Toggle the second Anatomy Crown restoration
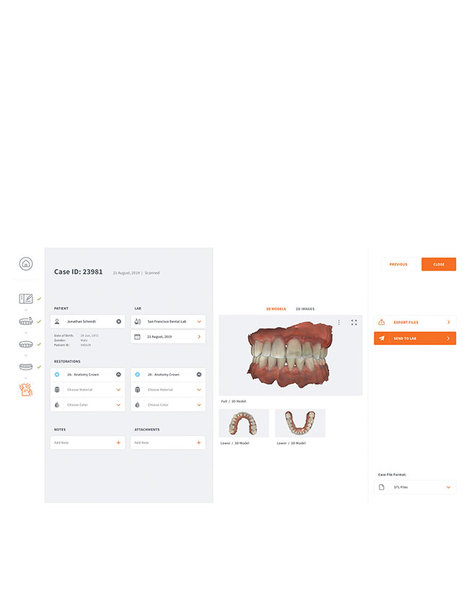This screenshot has height=610, width=469. coord(199,374)
